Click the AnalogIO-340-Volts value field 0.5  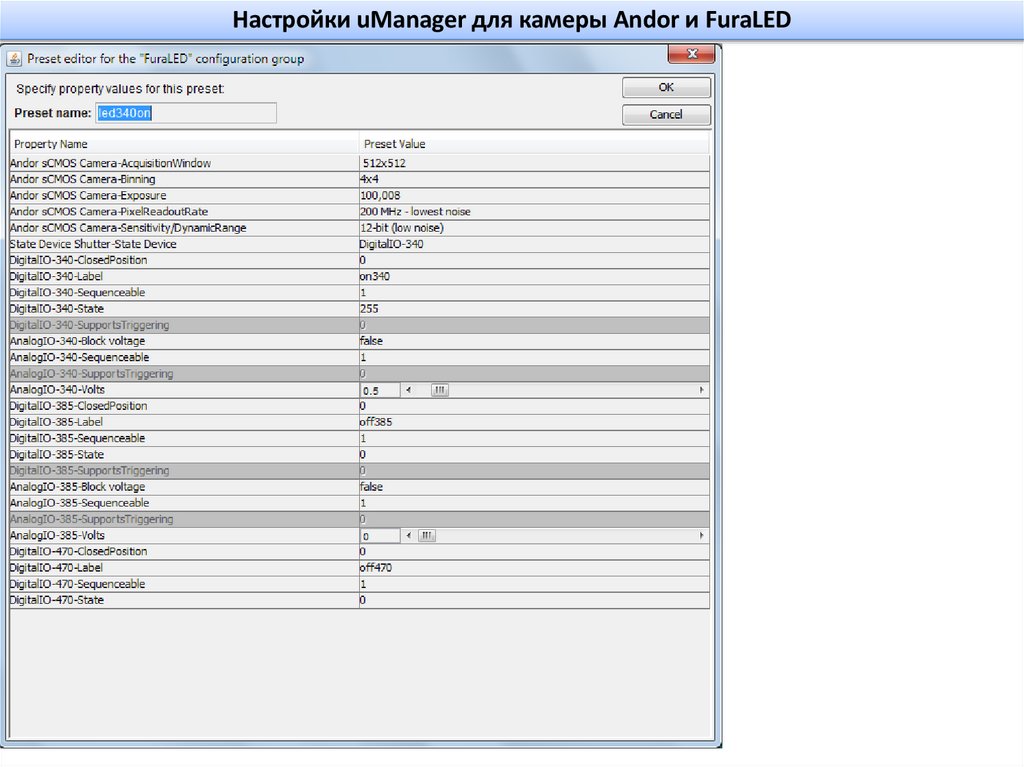pos(380,391)
